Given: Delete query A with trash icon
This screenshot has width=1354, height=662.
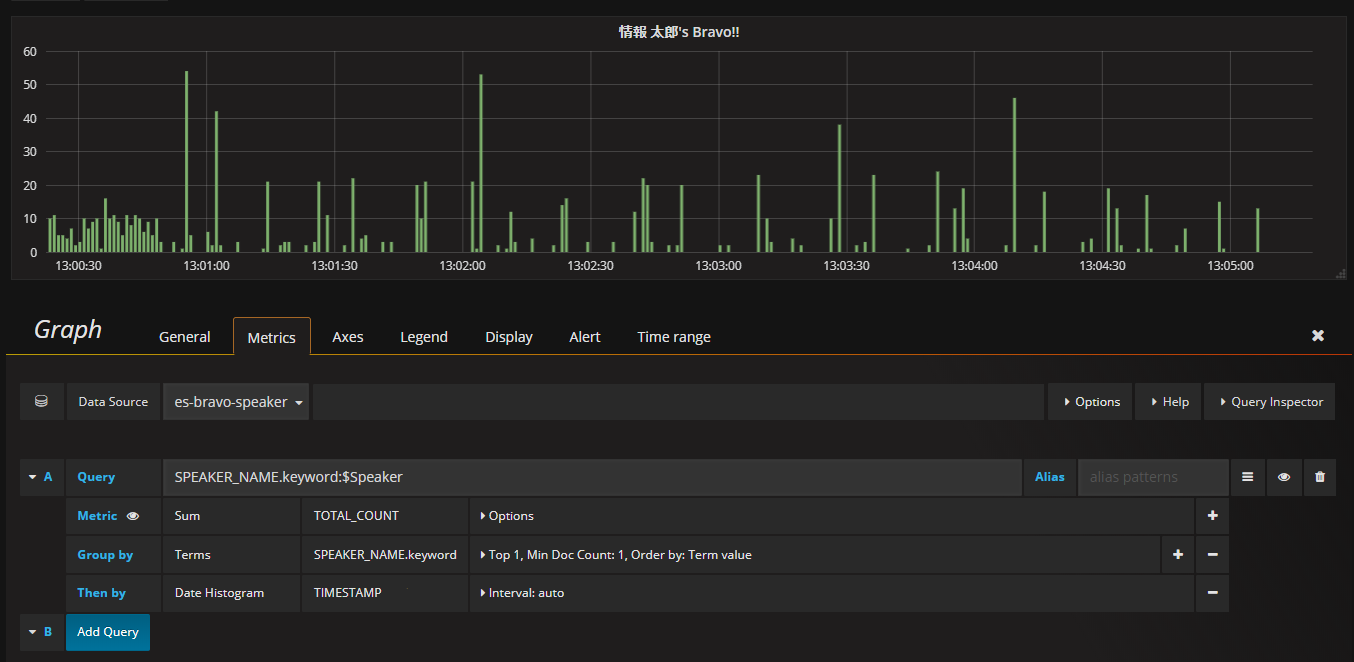Looking at the screenshot, I should click(1319, 477).
